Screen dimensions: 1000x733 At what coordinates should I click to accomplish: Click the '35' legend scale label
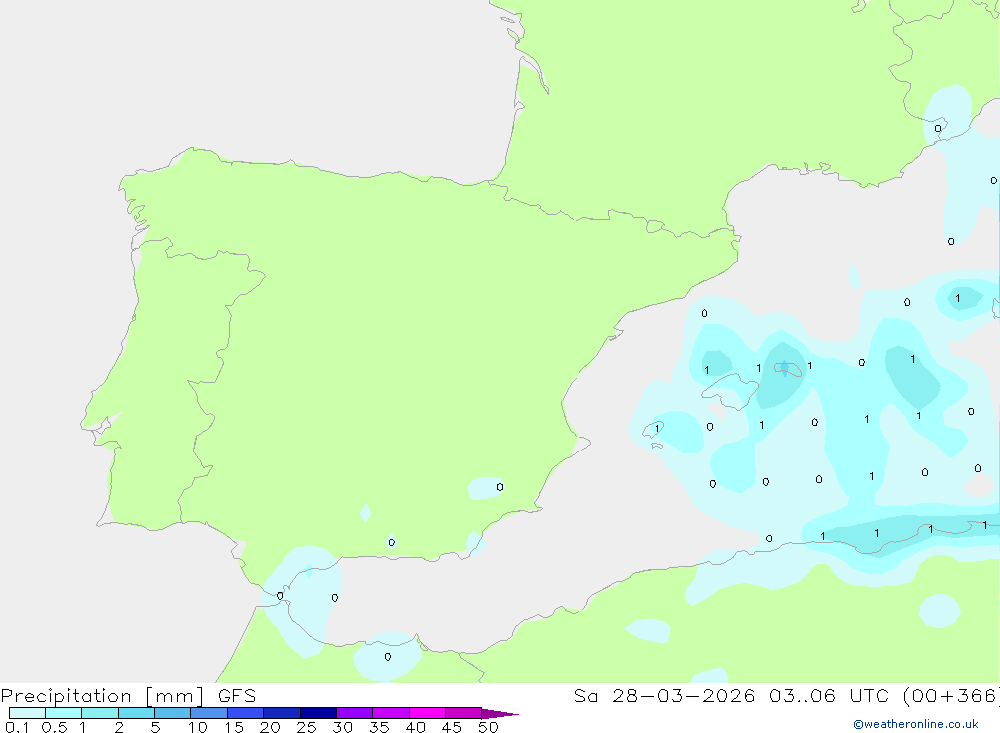[x=379, y=727]
